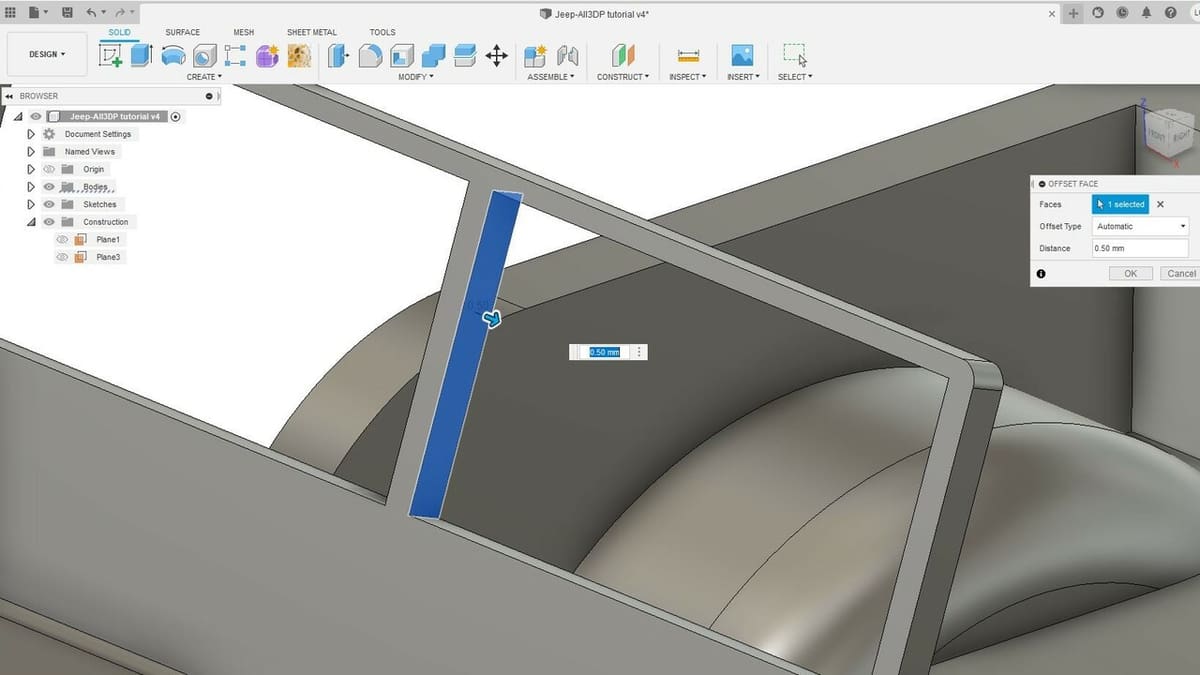Select the window Select tool
This screenshot has width=1200, height=675.
795,55
